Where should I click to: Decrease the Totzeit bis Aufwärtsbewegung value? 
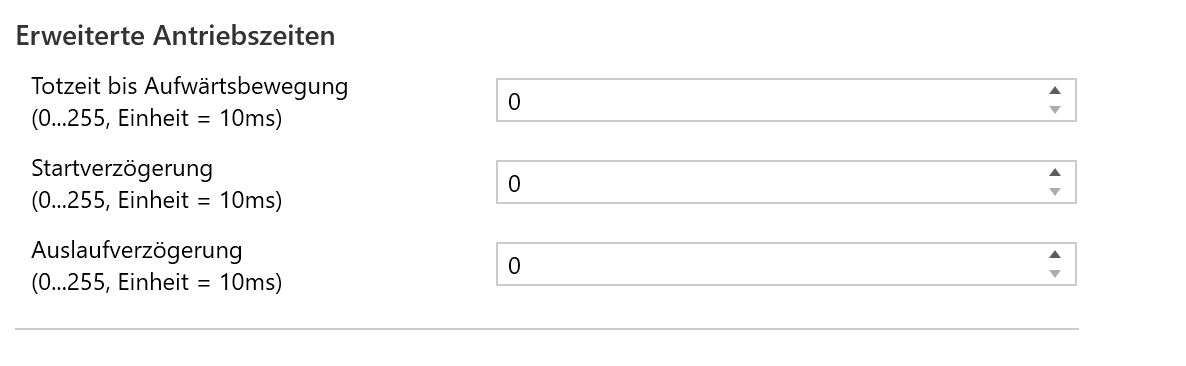[x=1055, y=110]
